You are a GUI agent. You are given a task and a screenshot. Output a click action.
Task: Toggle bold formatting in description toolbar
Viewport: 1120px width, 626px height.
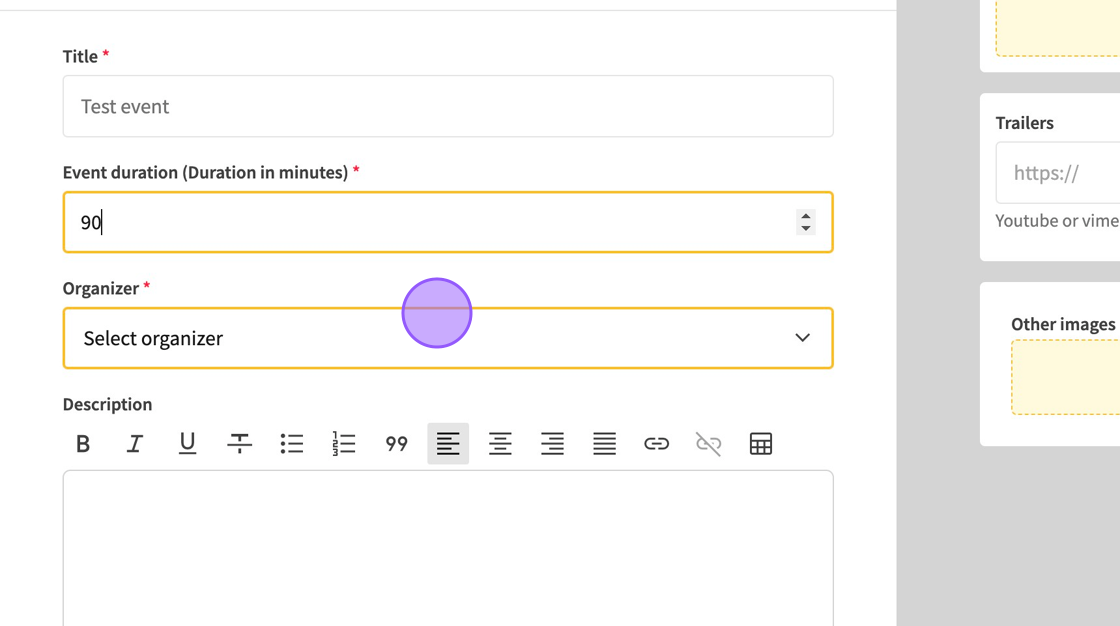[x=83, y=444]
